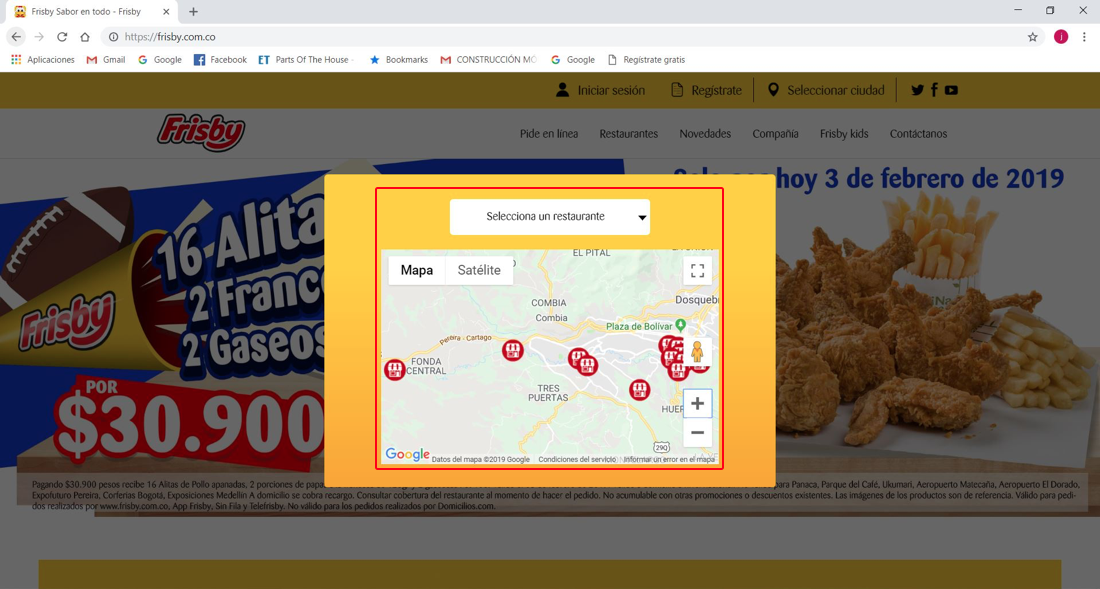Screen dimensions: 1100x589
Task: Toggle map fullscreen view
Action: (697, 271)
